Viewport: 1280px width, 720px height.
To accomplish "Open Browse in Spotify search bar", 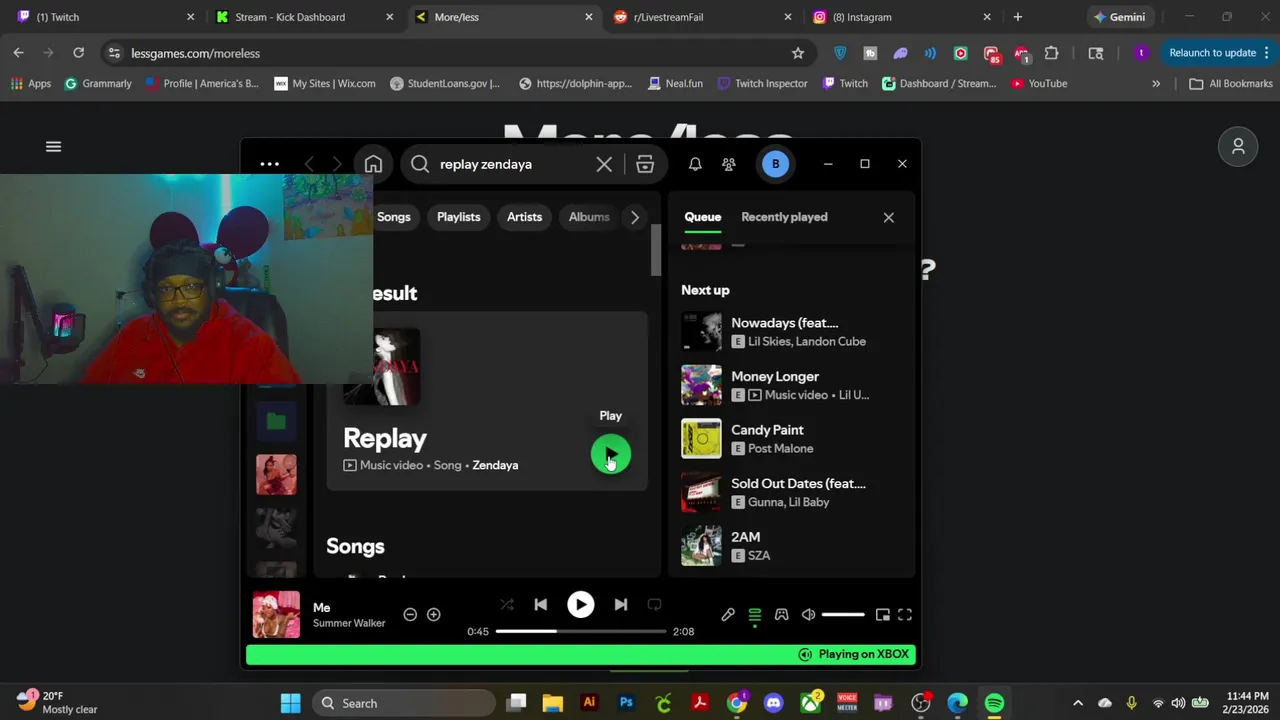I will click(x=645, y=164).
